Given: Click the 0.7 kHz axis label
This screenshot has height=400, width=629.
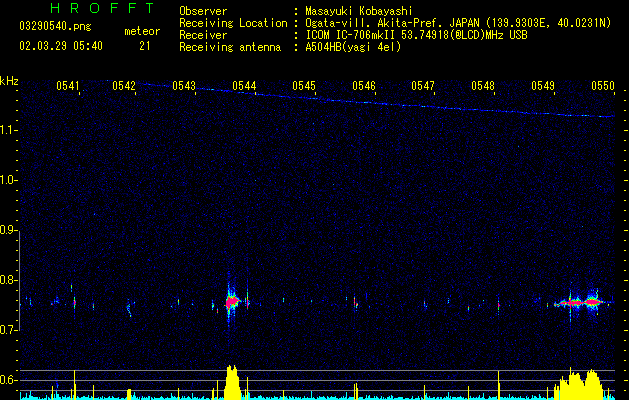Looking at the screenshot, I should [8, 330].
